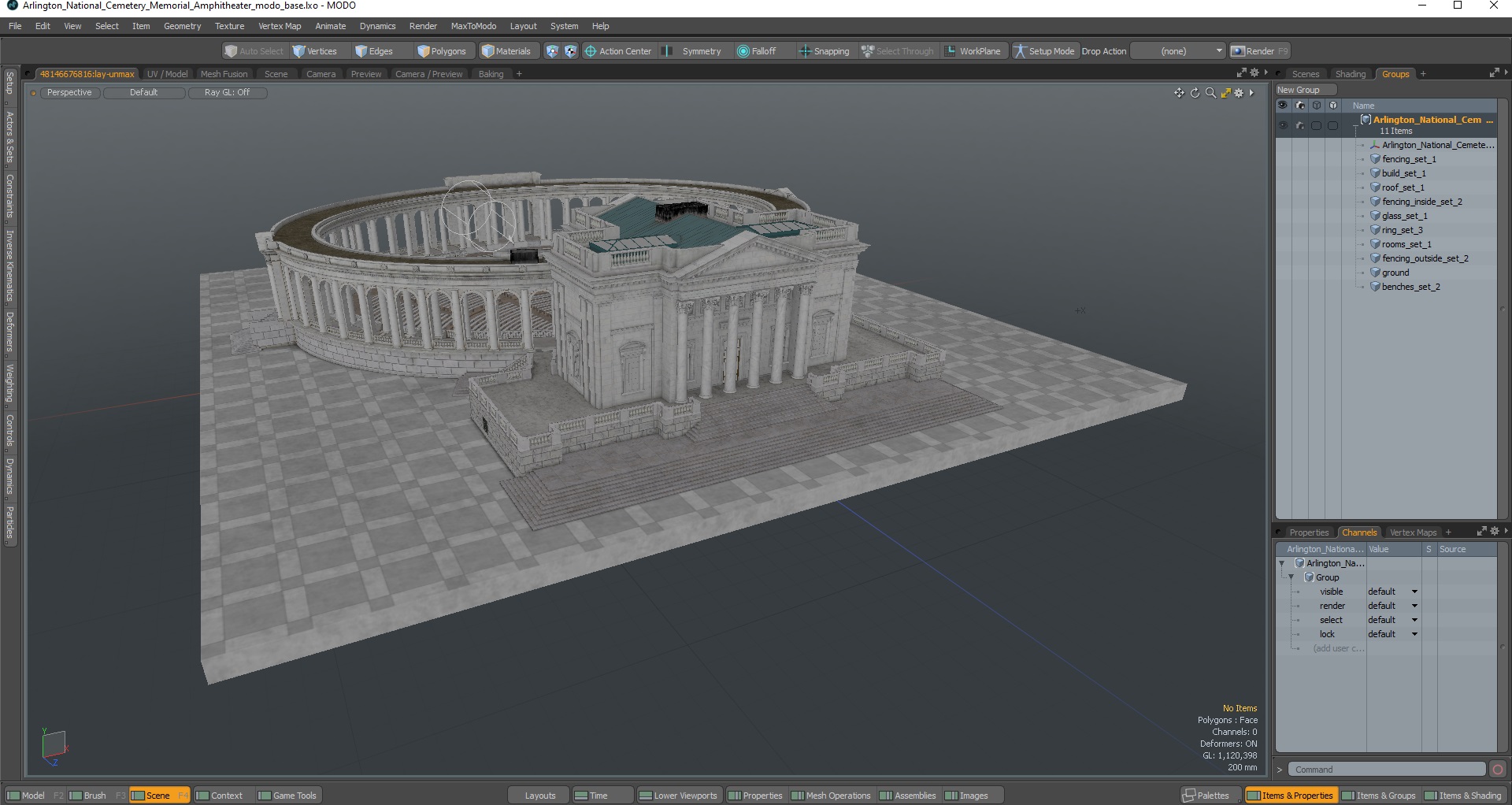1512x805 pixels.
Task: Click the locator icon of Arlington_National_Cemete item
Action: [x=1375, y=145]
